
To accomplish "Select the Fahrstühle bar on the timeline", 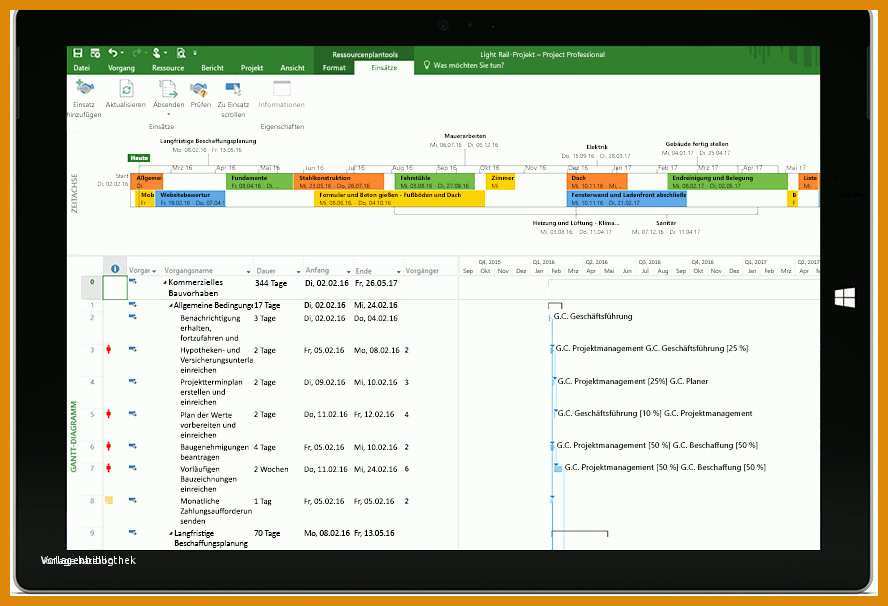I will [435, 182].
